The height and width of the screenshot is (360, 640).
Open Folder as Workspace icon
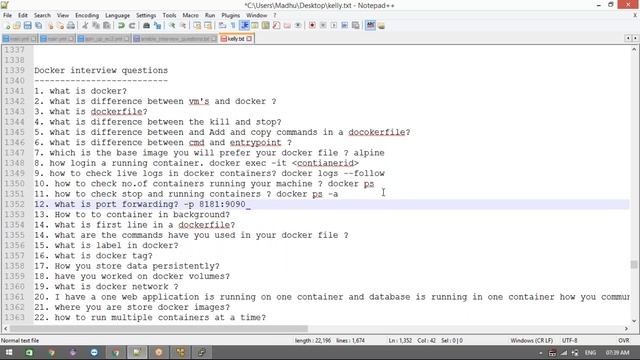pos(287,26)
